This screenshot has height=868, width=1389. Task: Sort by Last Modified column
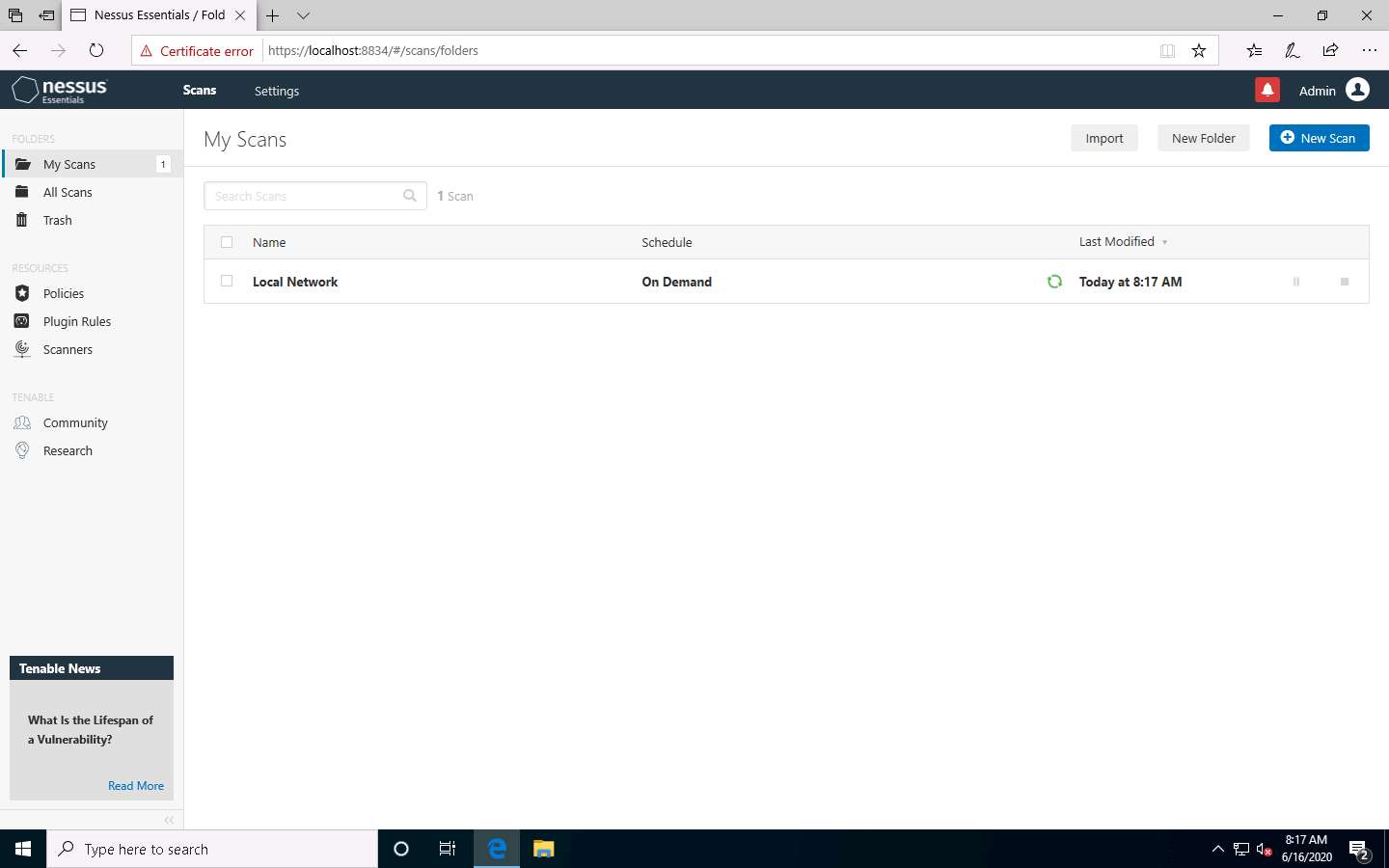[1123, 242]
